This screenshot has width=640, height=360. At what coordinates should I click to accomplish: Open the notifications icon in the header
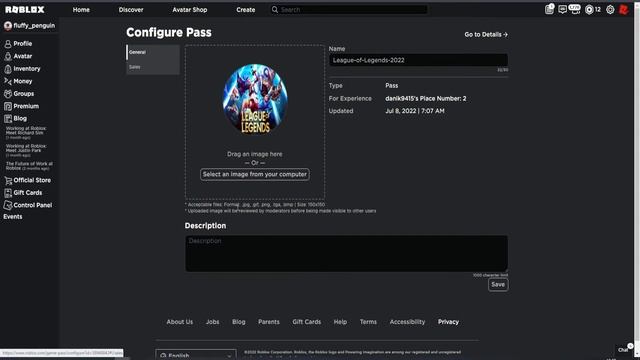pos(549,9)
